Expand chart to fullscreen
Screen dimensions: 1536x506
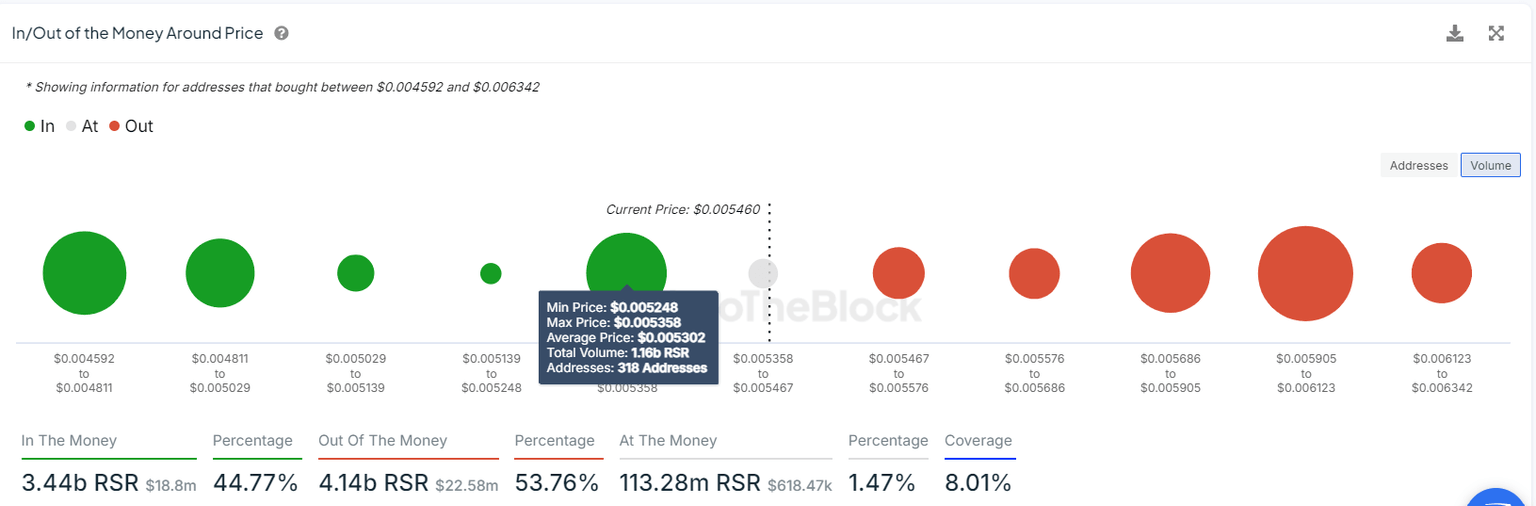pyautogui.click(x=1496, y=33)
